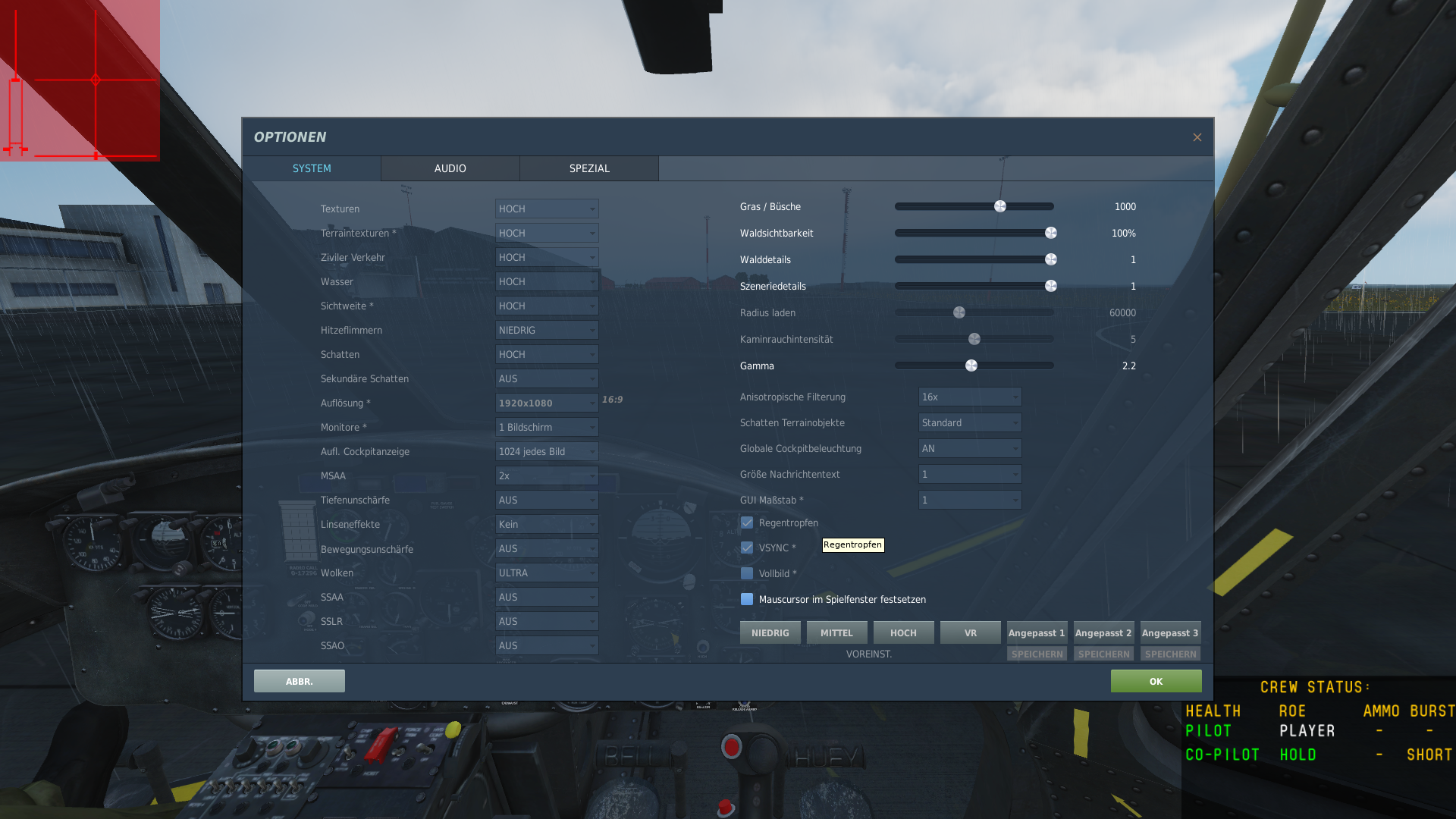This screenshot has width=1456, height=819.
Task: Click the Radius laden value 60000
Action: click(1122, 312)
